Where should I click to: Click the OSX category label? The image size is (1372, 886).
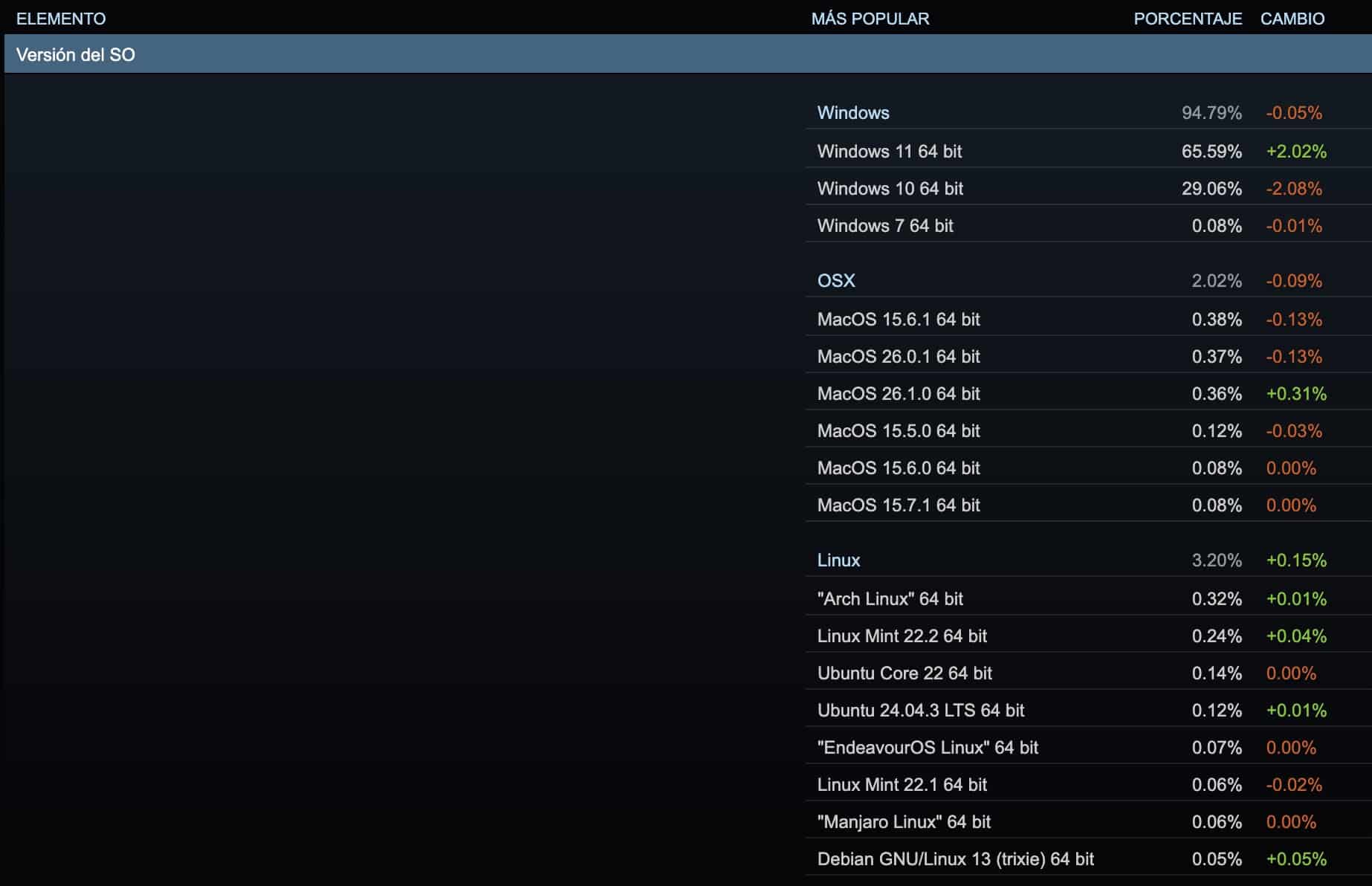836,281
